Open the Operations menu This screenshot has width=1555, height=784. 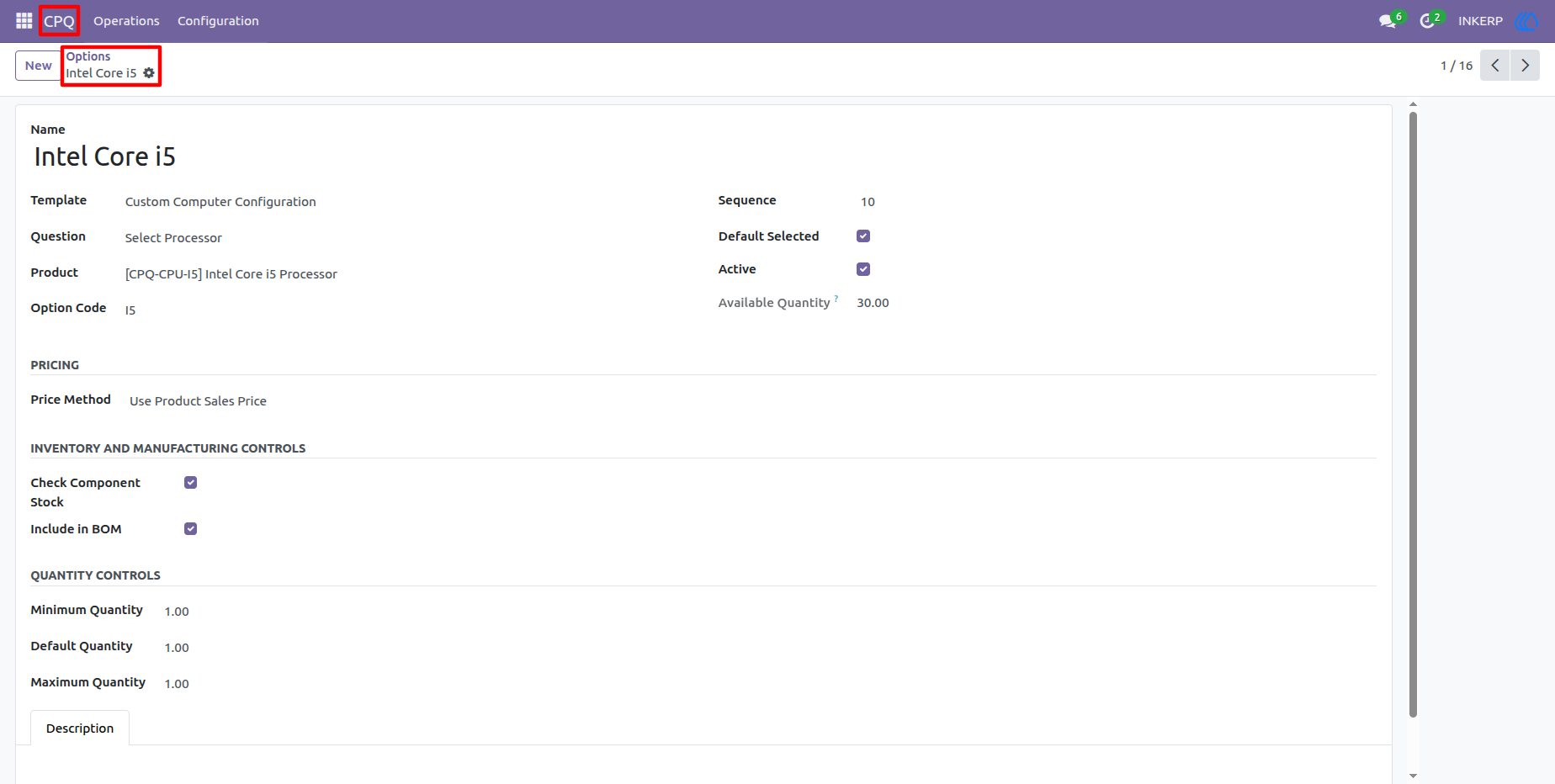126,21
